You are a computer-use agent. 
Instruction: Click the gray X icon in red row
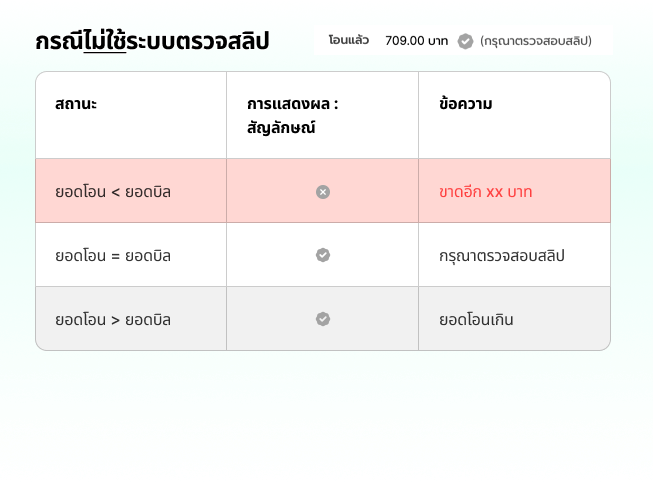point(323,192)
